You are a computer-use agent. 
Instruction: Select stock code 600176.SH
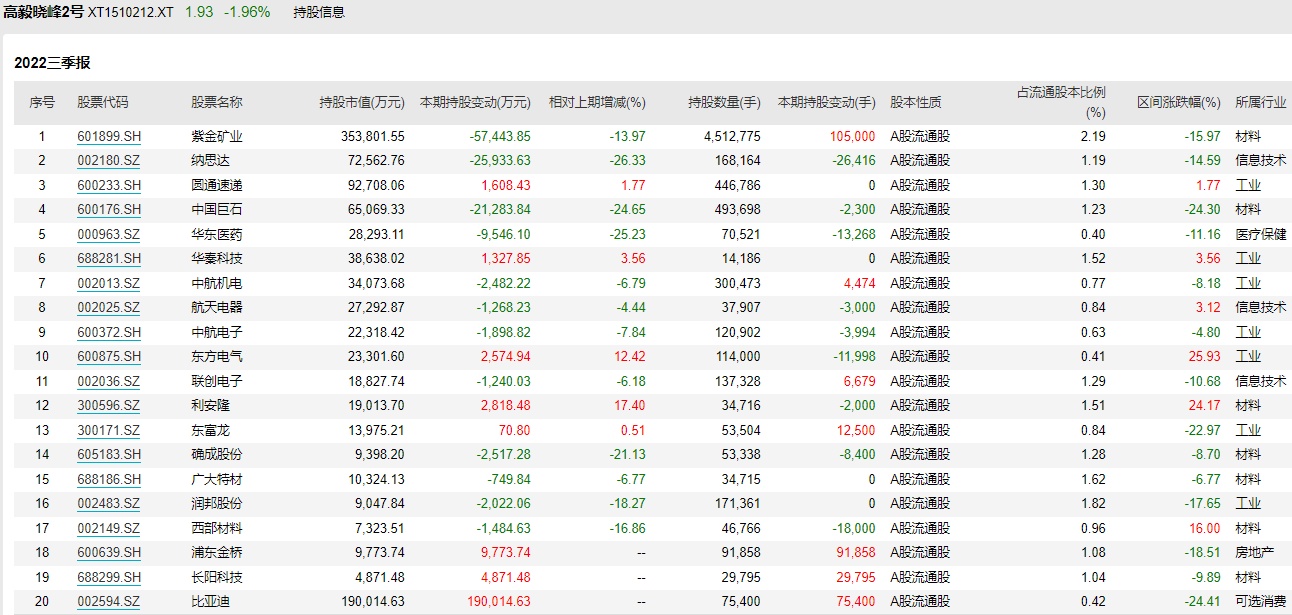(109, 210)
